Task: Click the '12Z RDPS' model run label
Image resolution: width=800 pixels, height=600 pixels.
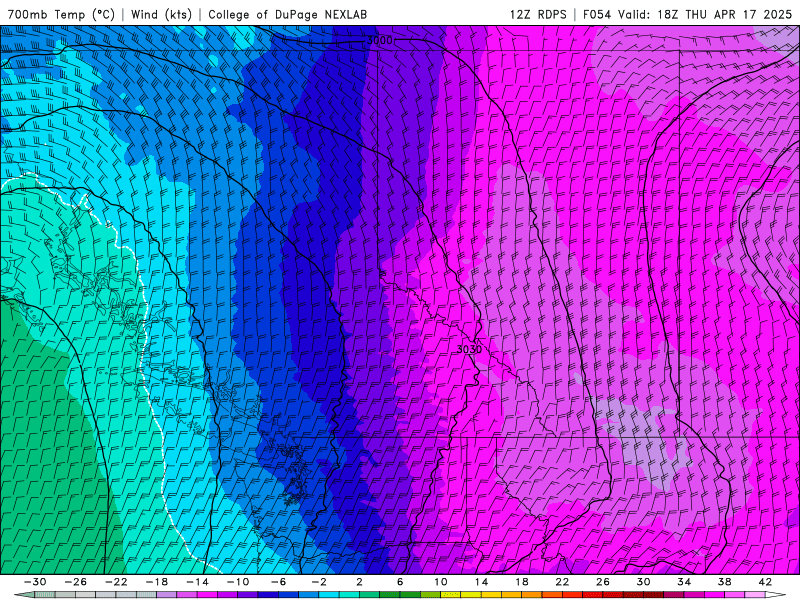Action: point(538,14)
